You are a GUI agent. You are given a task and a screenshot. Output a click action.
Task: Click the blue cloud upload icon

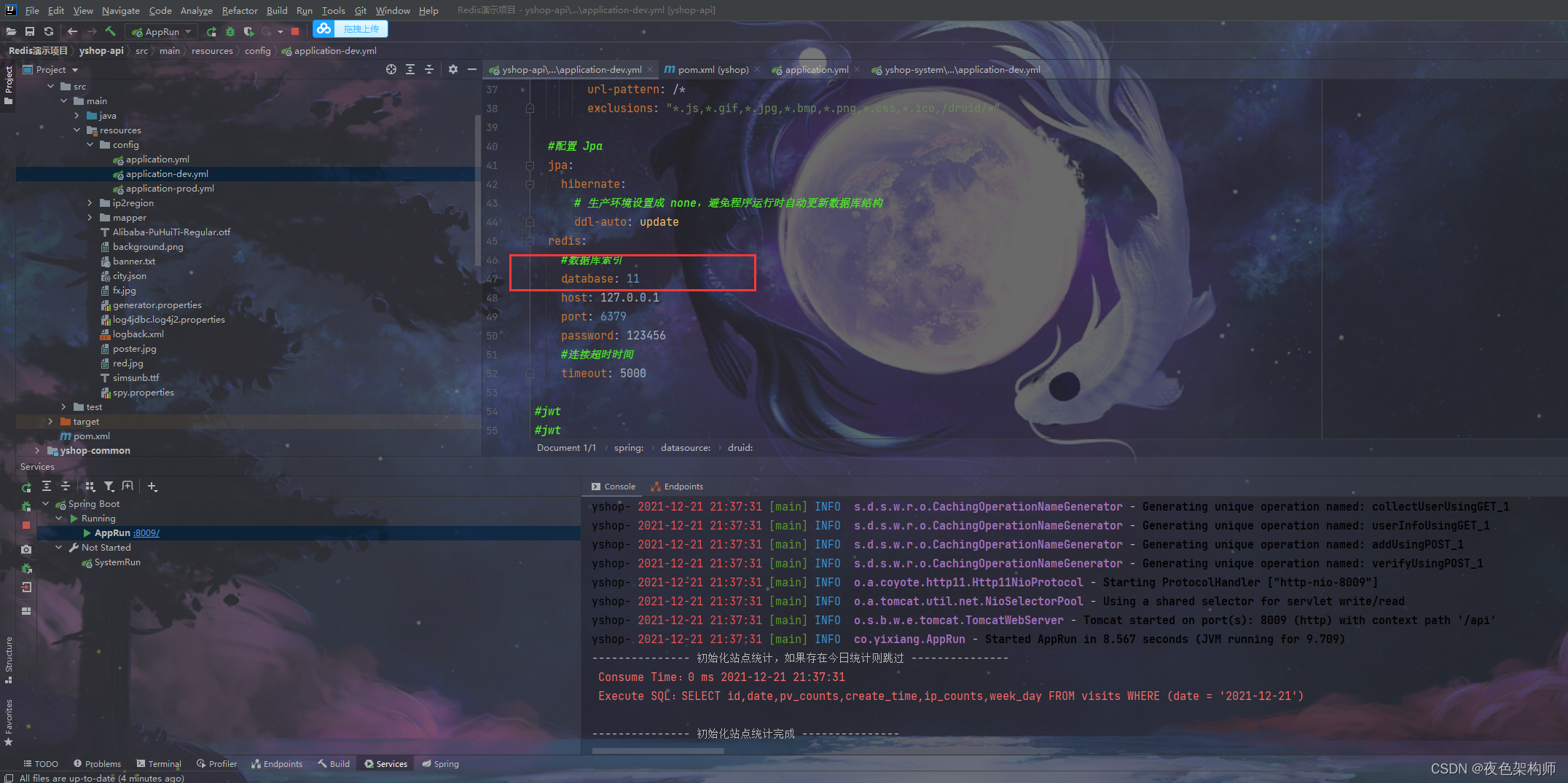[x=324, y=28]
